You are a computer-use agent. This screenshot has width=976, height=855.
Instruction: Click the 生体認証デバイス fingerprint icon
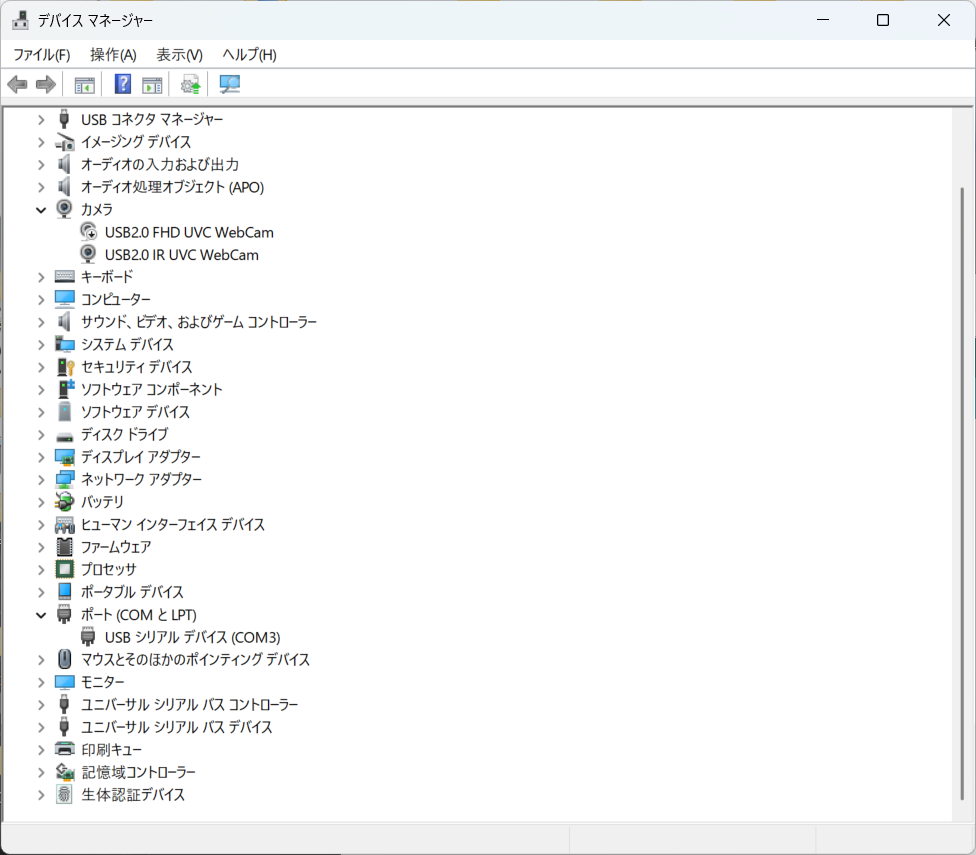(65, 795)
